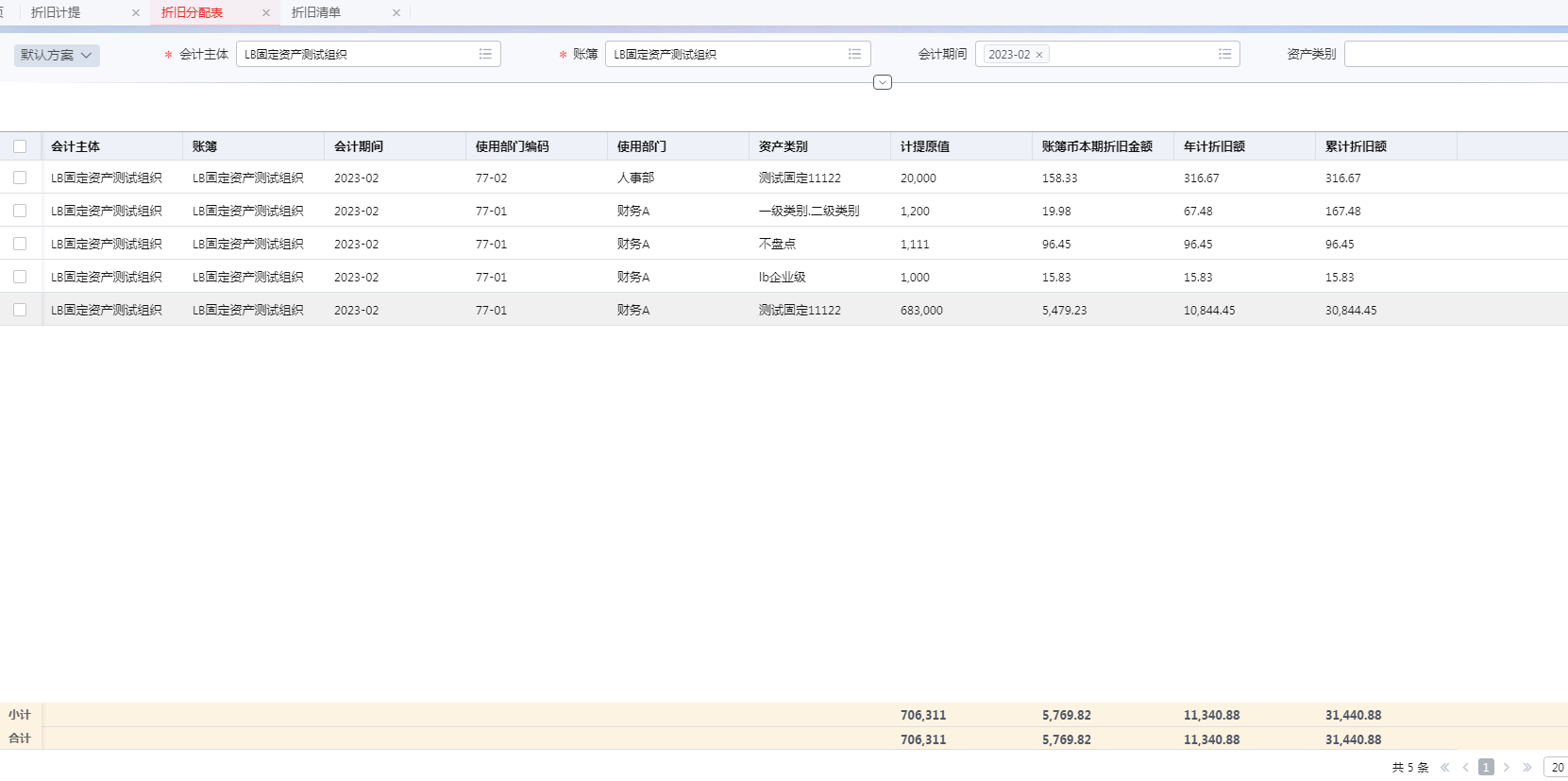Go to the previous page
This screenshot has height=781, width=1568.
[x=1466, y=767]
